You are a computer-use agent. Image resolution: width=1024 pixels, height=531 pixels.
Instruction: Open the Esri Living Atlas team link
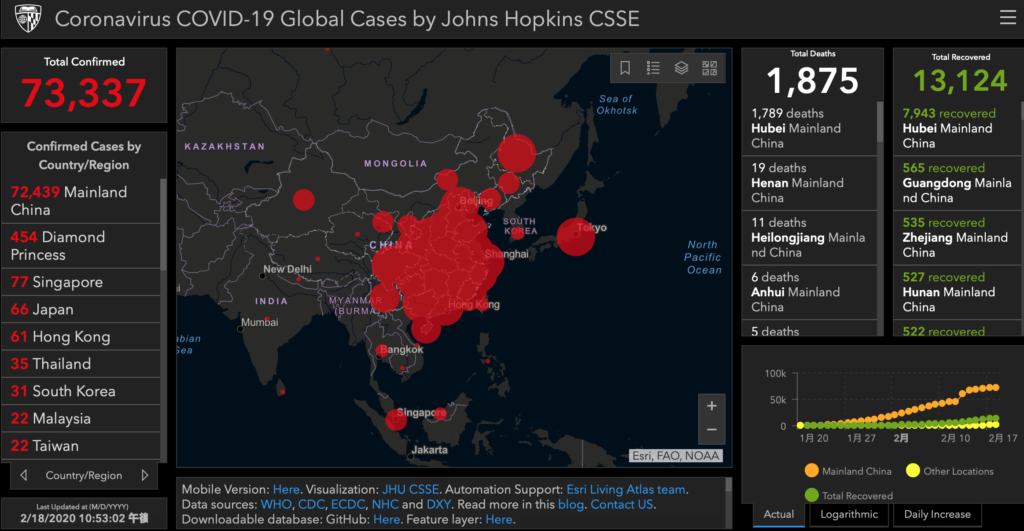[626, 489]
